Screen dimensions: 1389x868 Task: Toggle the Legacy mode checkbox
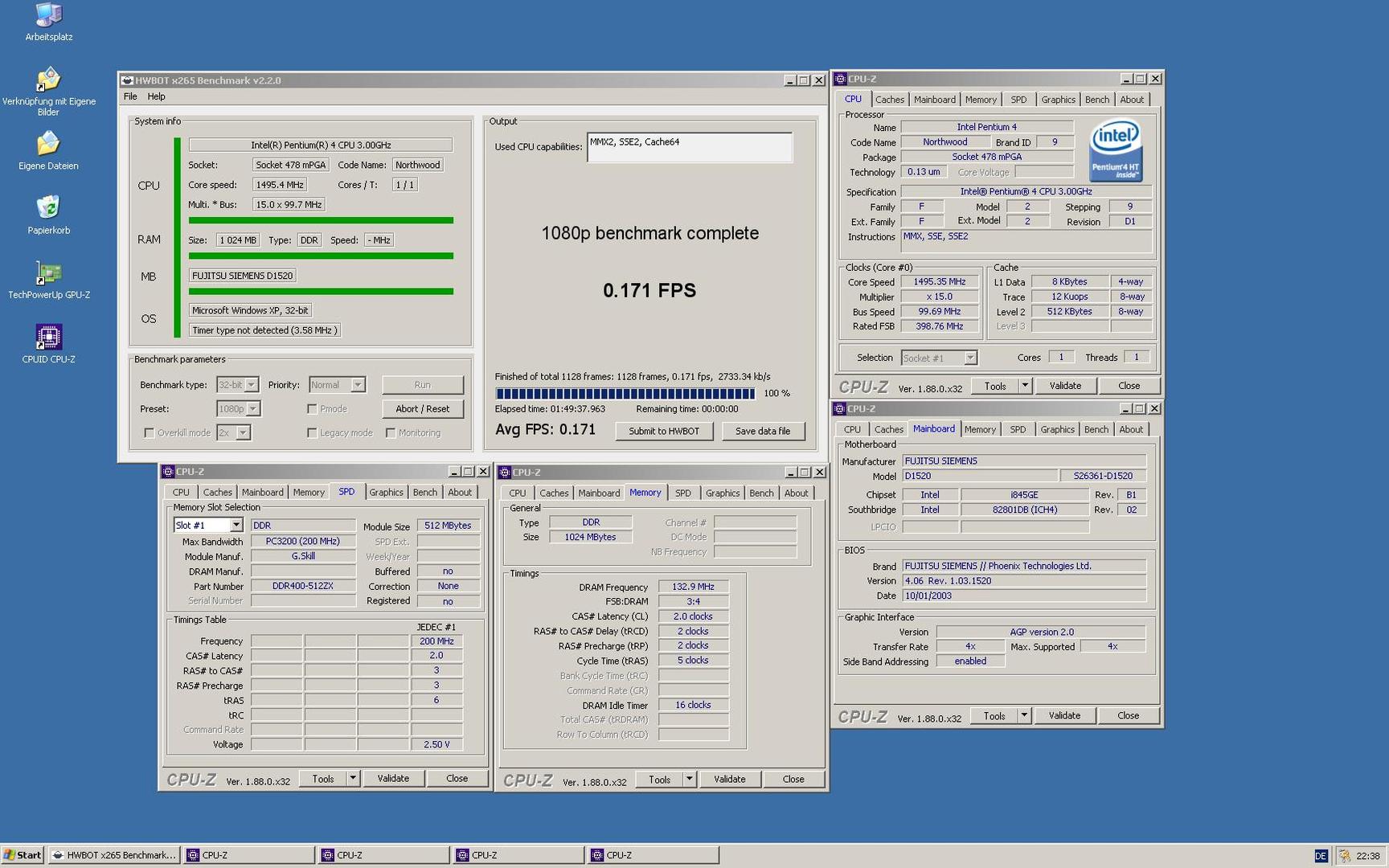click(312, 433)
